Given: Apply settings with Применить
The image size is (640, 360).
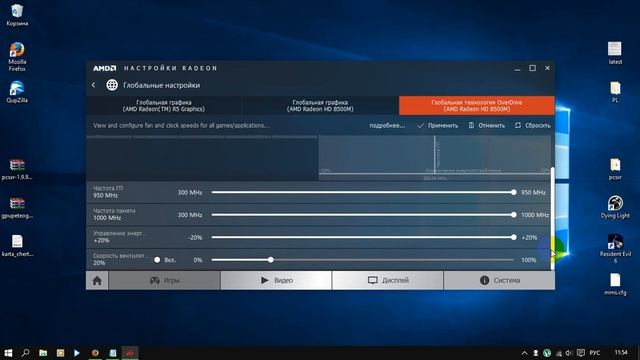Looking at the screenshot, I should (x=438, y=125).
